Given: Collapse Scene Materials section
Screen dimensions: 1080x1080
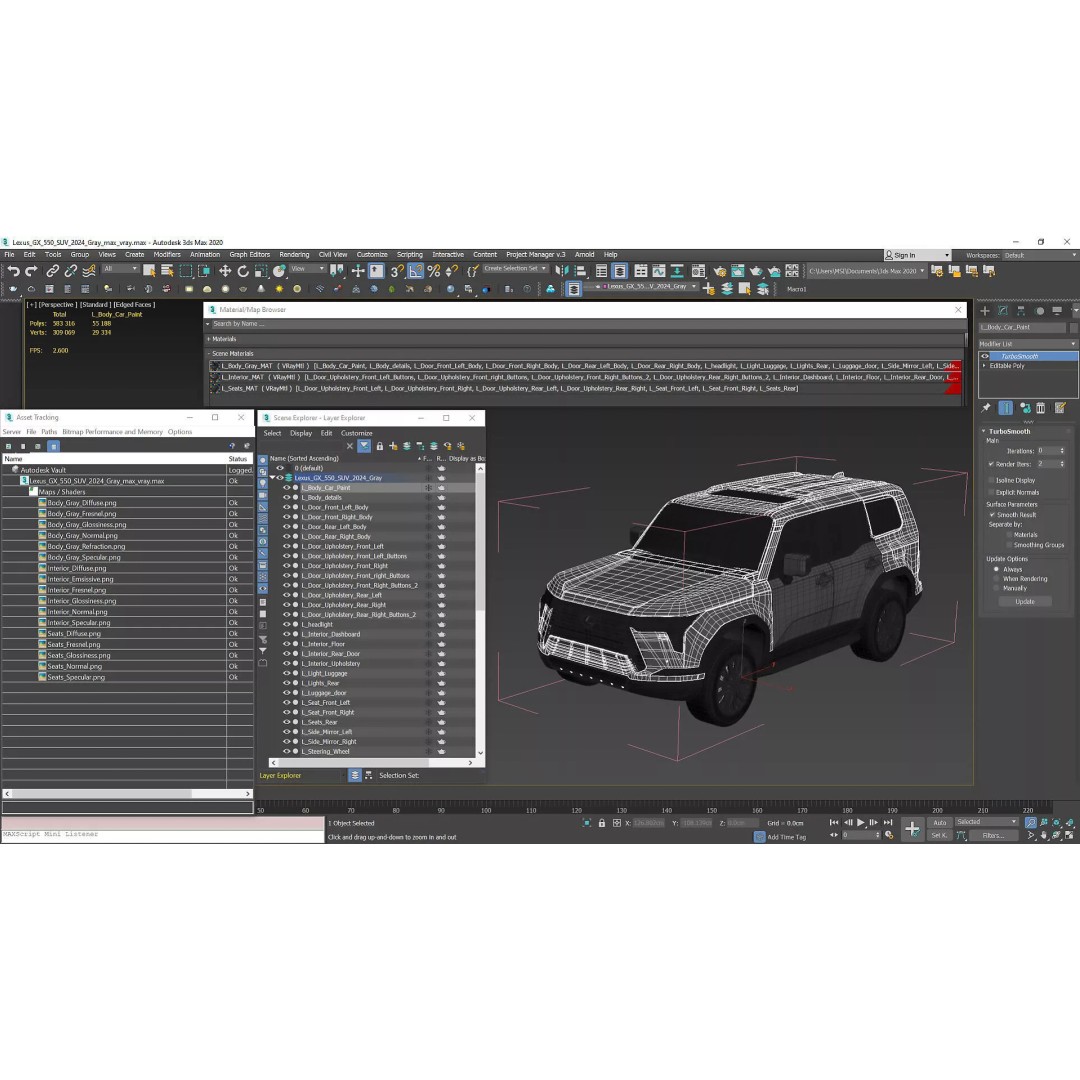Looking at the screenshot, I should point(209,353).
